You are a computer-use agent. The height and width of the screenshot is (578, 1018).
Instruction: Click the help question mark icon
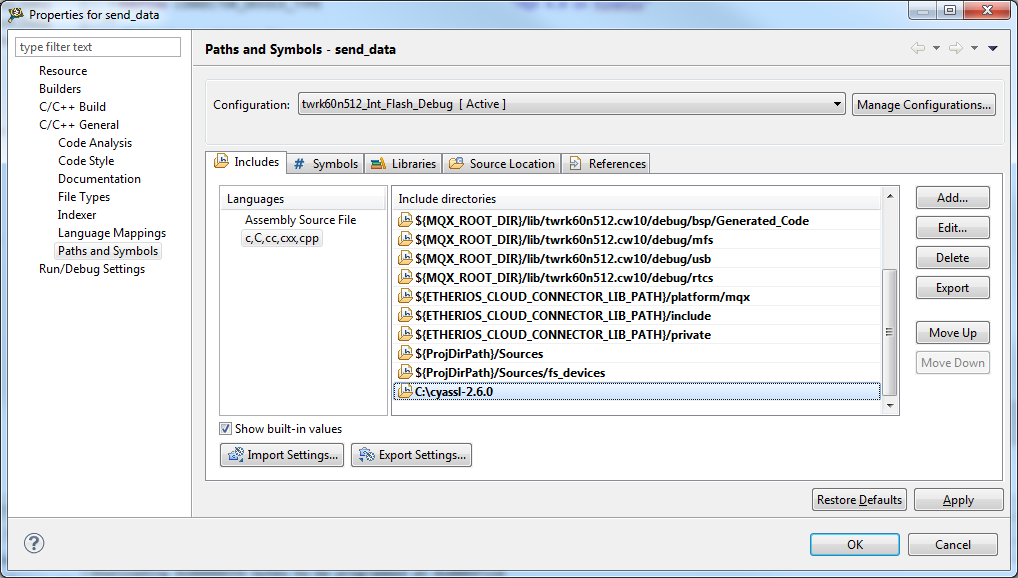(34, 544)
